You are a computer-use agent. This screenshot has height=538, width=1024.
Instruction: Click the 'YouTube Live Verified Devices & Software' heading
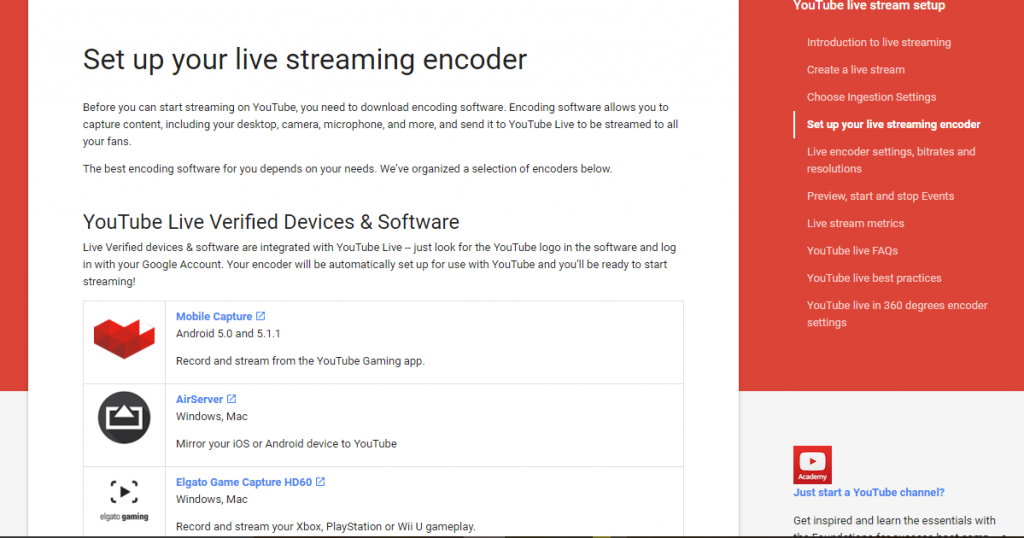click(271, 222)
